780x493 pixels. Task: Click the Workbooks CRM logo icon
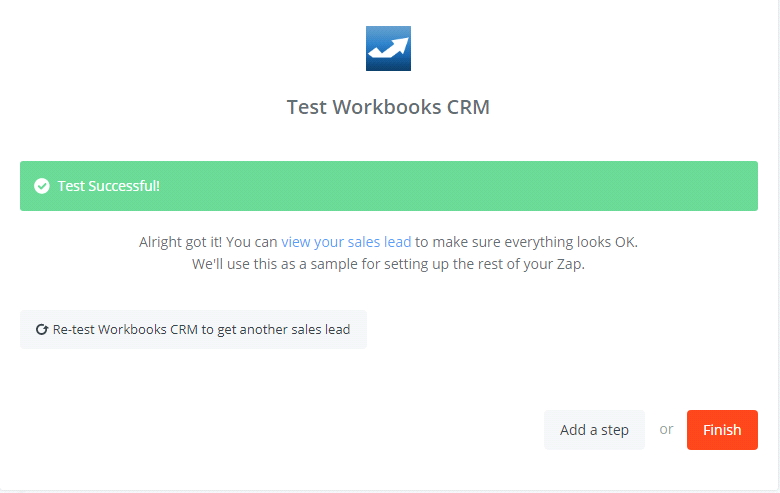point(388,48)
